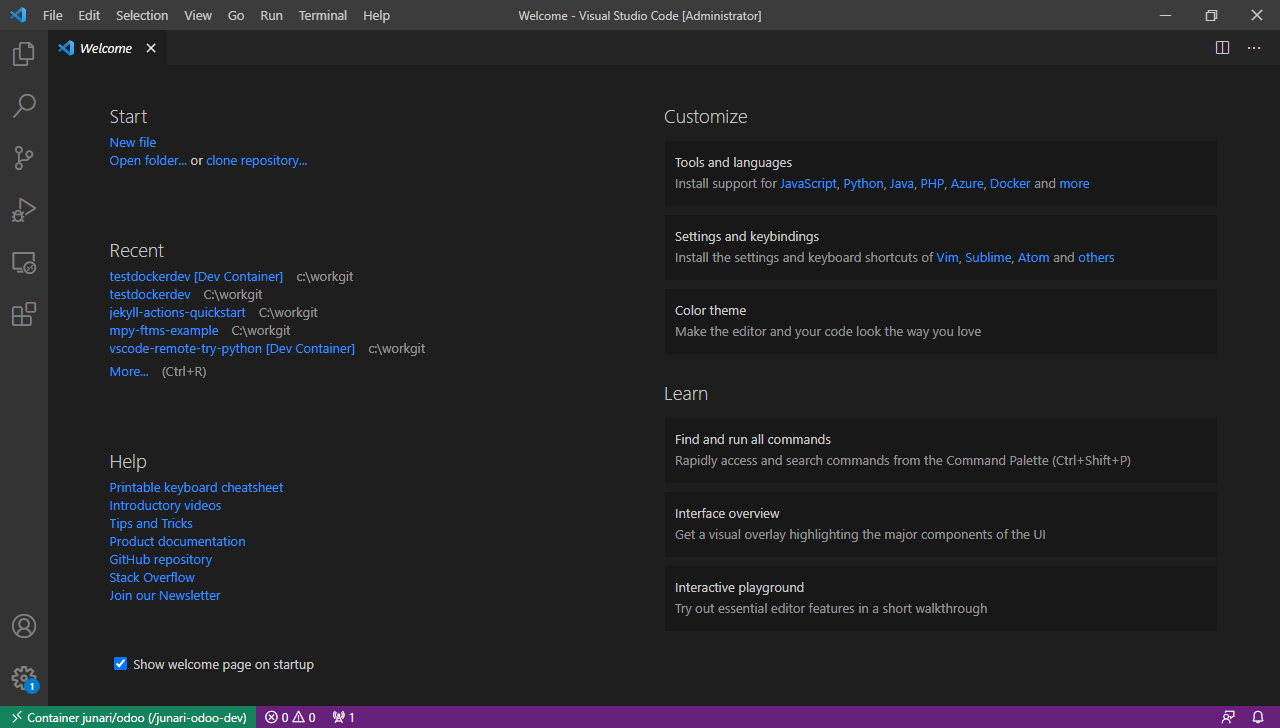Open Stack Overflow link
The image size is (1280, 728).
pyautogui.click(x=152, y=577)
